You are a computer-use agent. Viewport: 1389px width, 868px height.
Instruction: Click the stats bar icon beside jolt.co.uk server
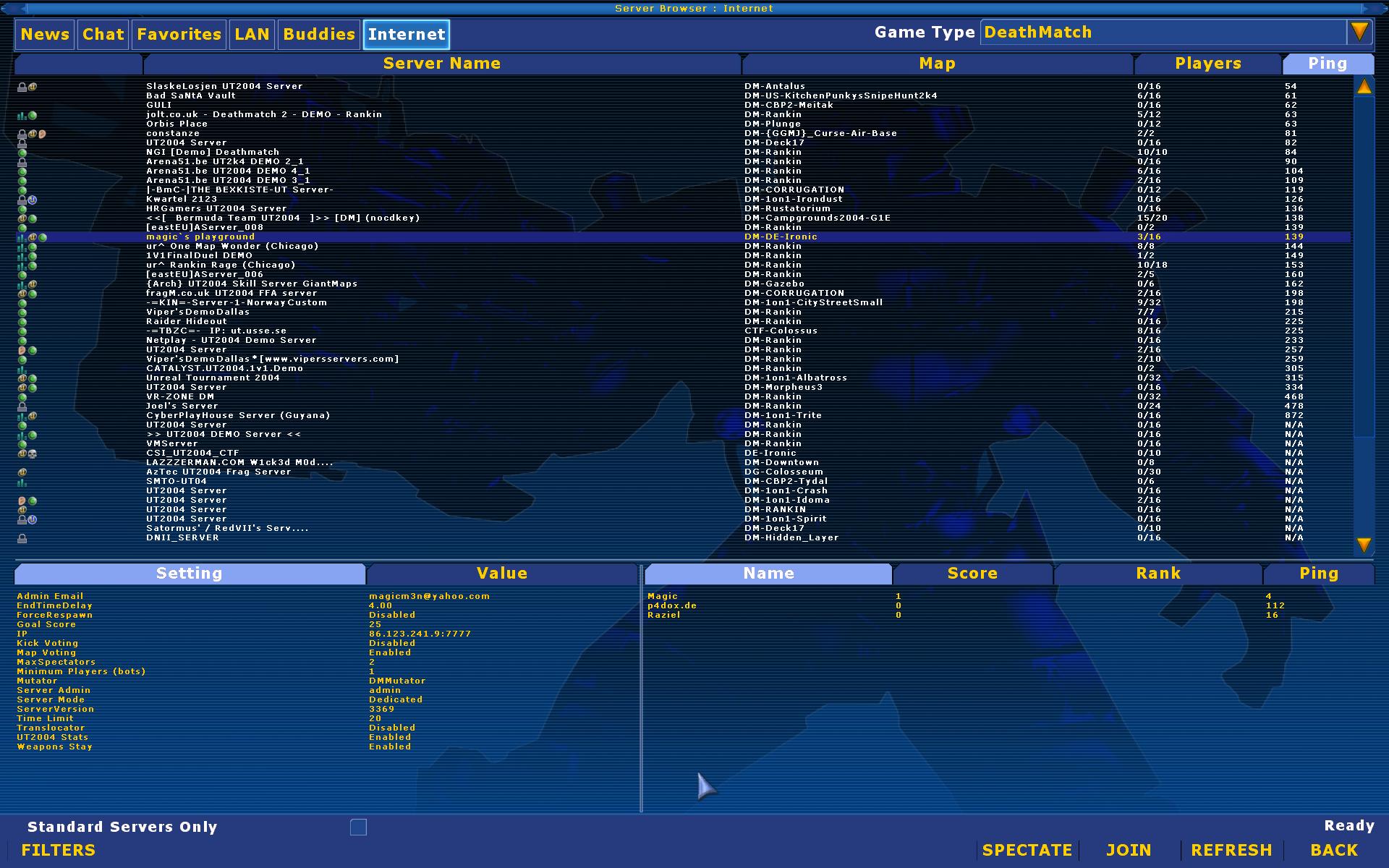(x=22, y=115)
